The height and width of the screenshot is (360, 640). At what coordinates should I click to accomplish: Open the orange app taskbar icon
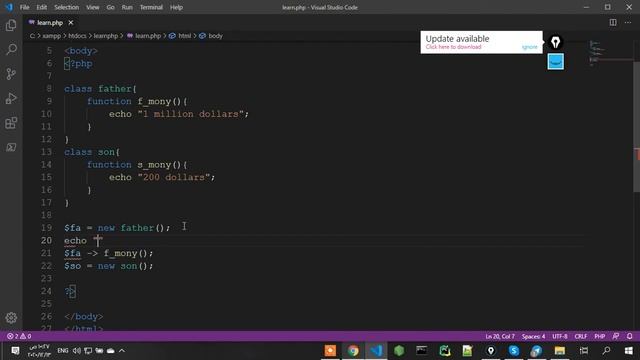(x=330, y=351)
